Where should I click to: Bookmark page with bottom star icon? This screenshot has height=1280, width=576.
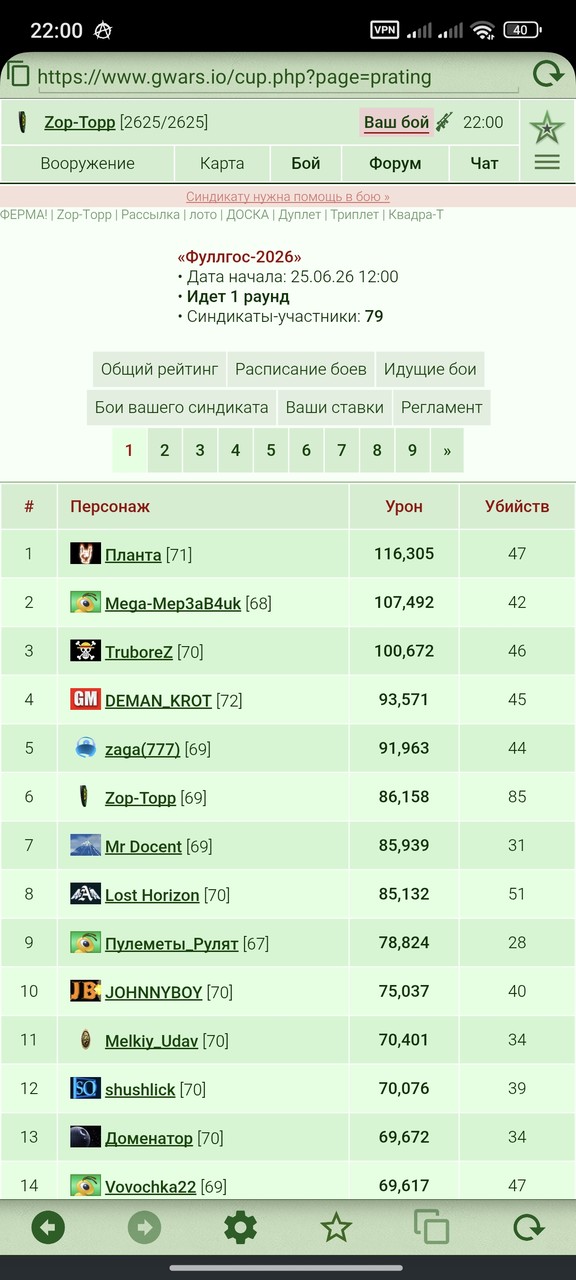pyautogui.click(x=336, y=1227)
